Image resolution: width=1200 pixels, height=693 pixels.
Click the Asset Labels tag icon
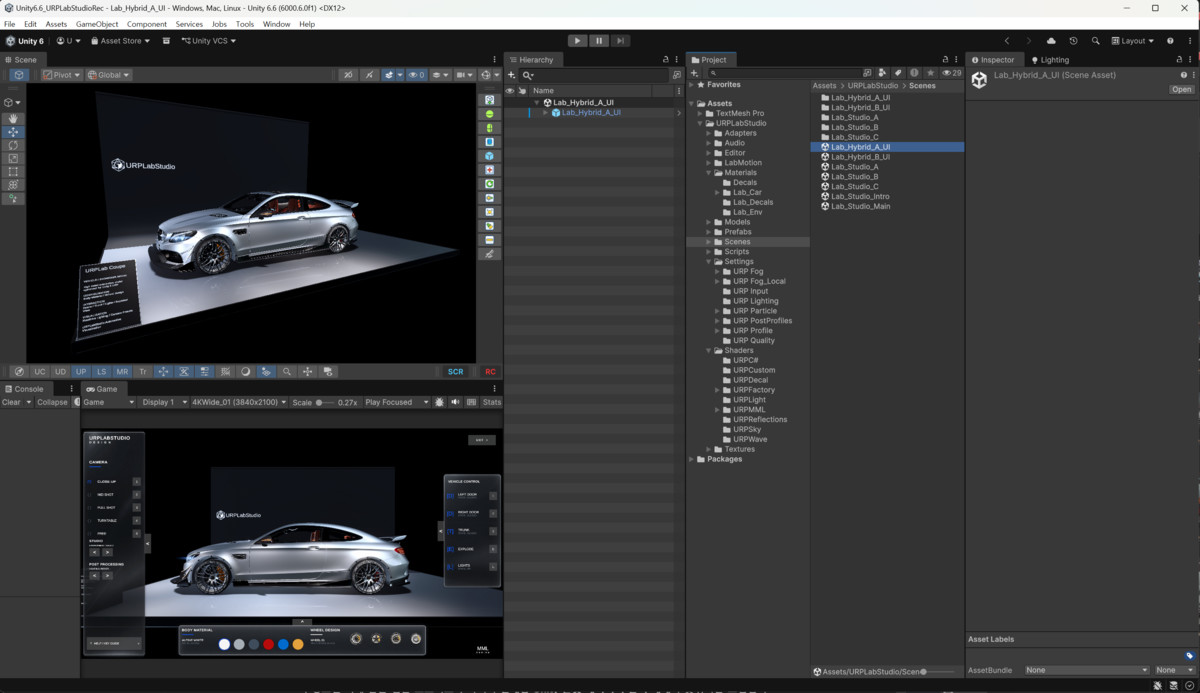click(1189, 656)
